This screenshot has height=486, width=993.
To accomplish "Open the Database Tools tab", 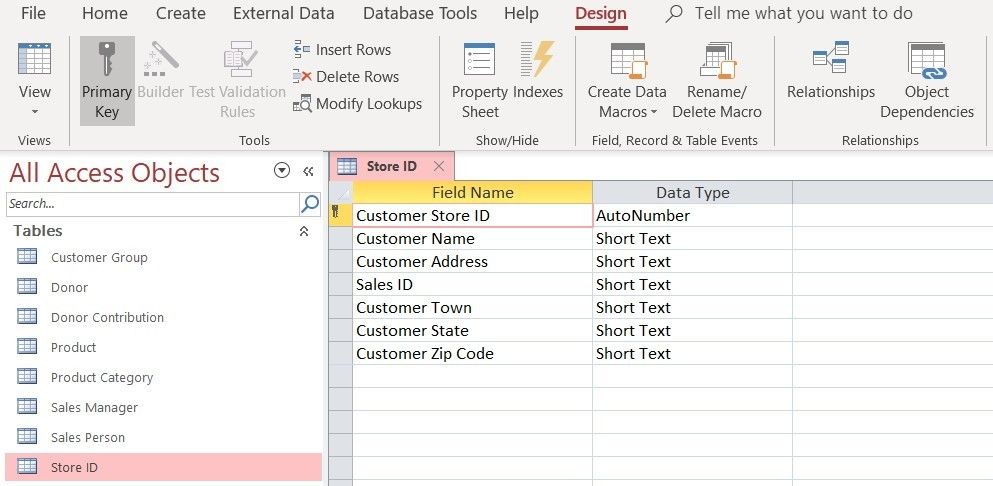I will [420, 13].
